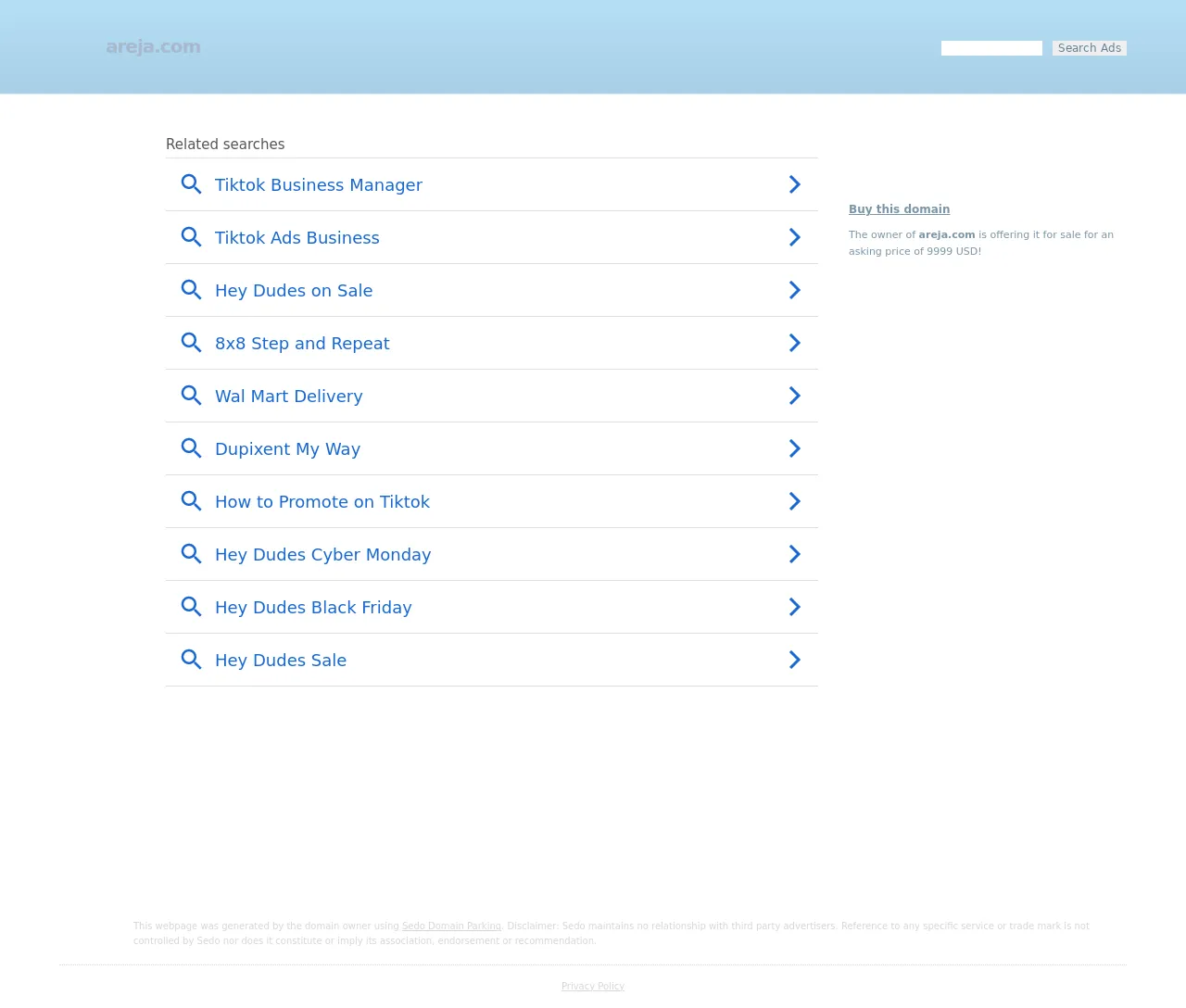
Task: Open chevron arrow for 8x8 Step and Repeat
Action: click(x=794, y=343)
